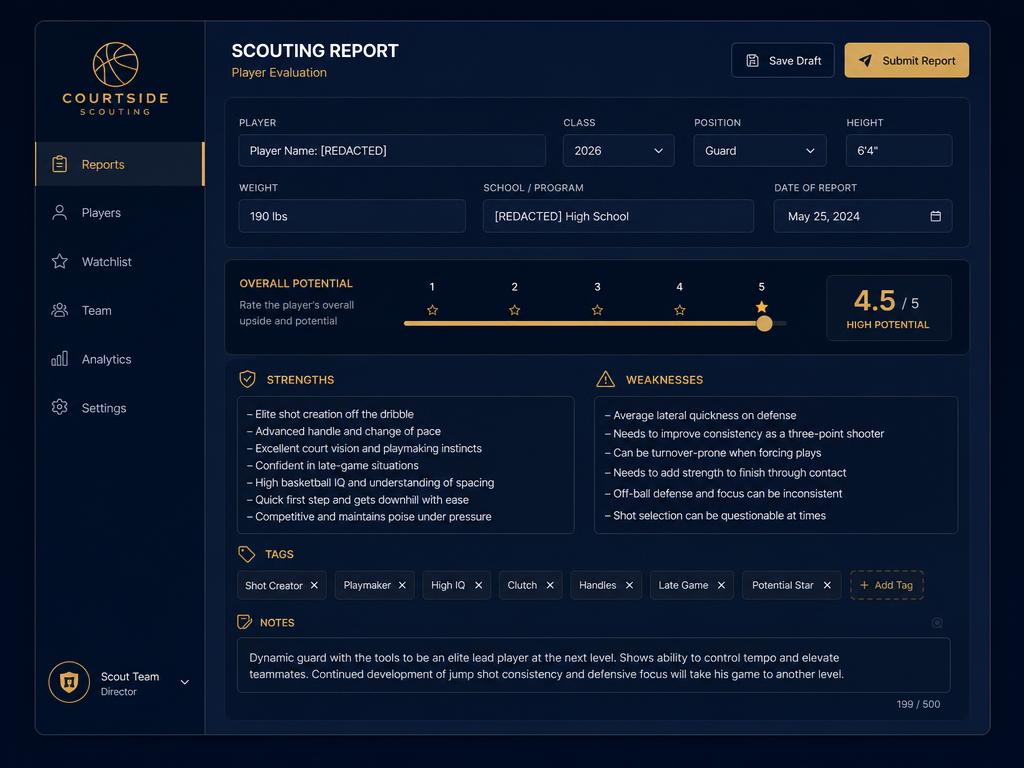Click the Players person icon
Viewport: 1024px width, 768px height.
pyautogui.click(x=59, y=212)
